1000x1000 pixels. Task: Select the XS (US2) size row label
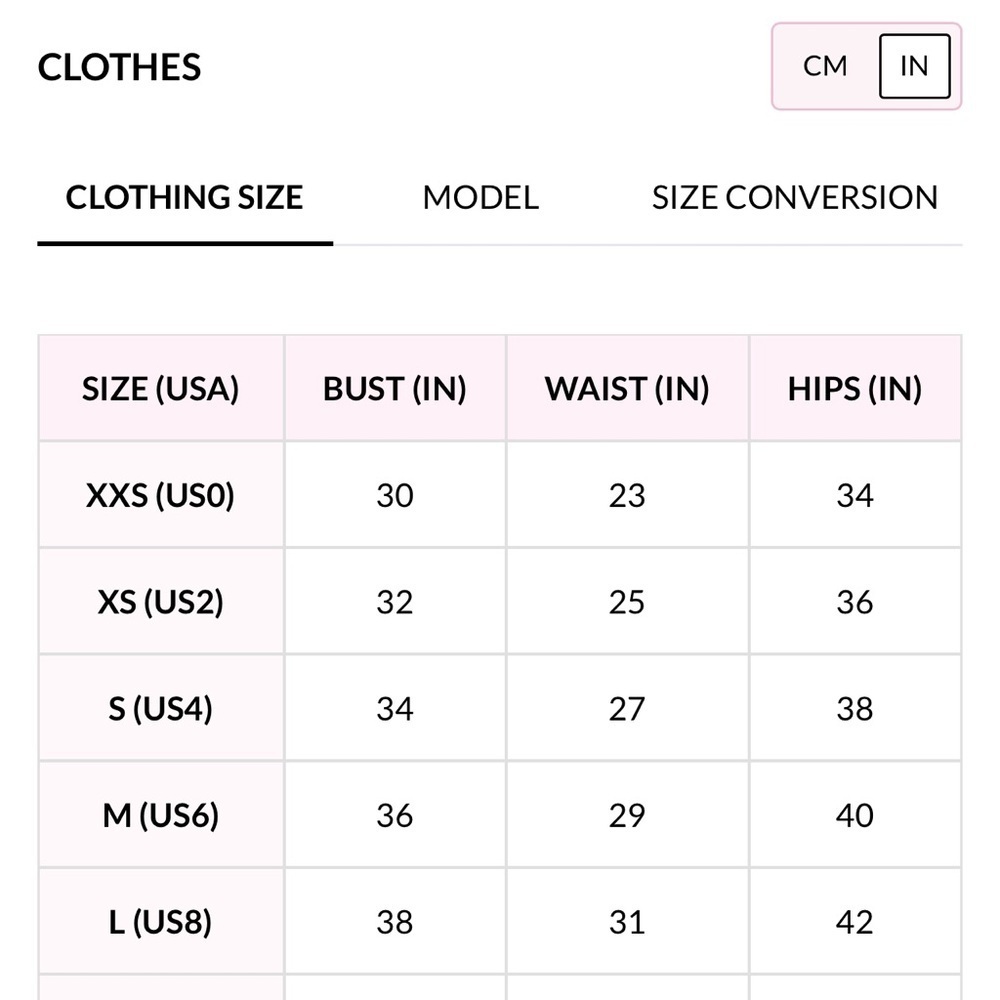coord(161,602)
